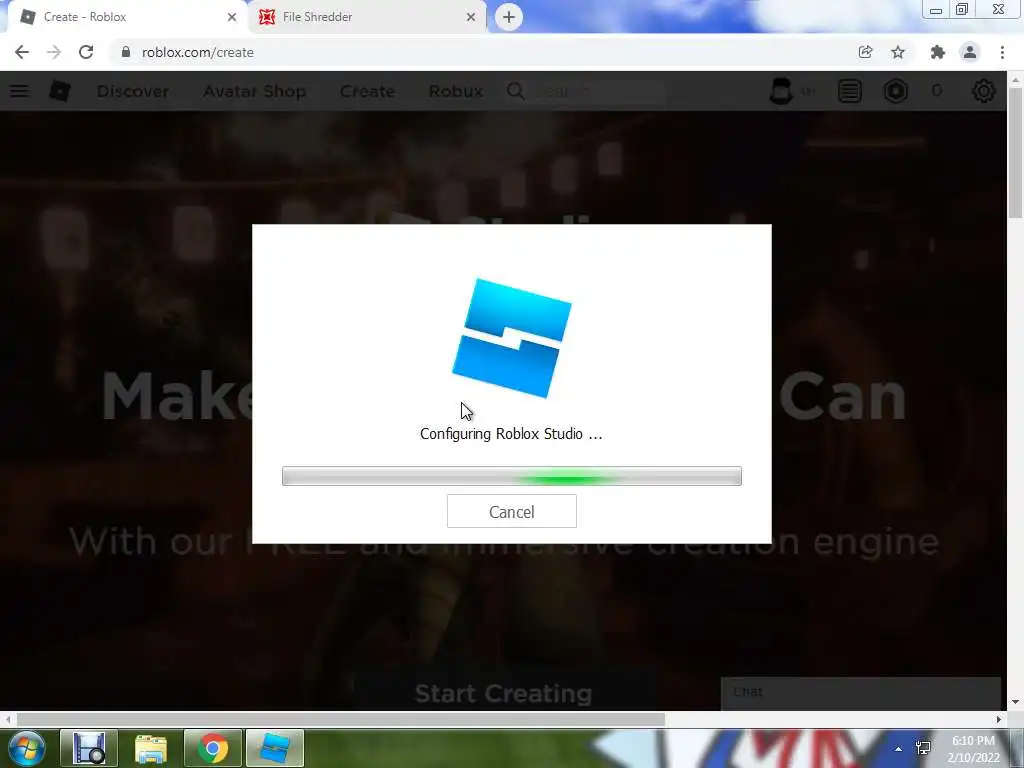The image size is (1024, 768).
Task: Close the Create - Roblox tab
Action: click(232, 17)
